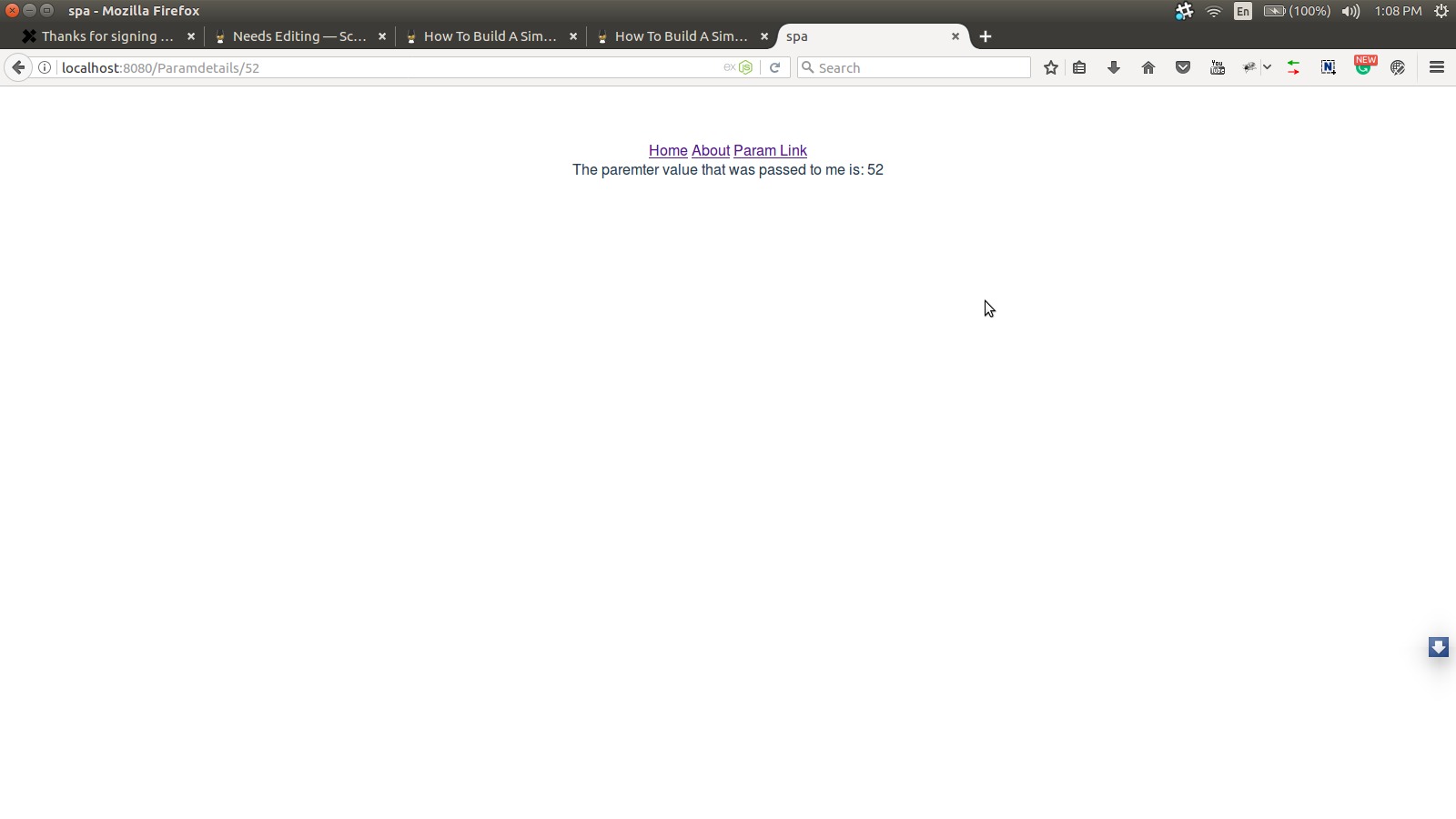Open the N clipper extension icon

click(x=1329, y=67)
